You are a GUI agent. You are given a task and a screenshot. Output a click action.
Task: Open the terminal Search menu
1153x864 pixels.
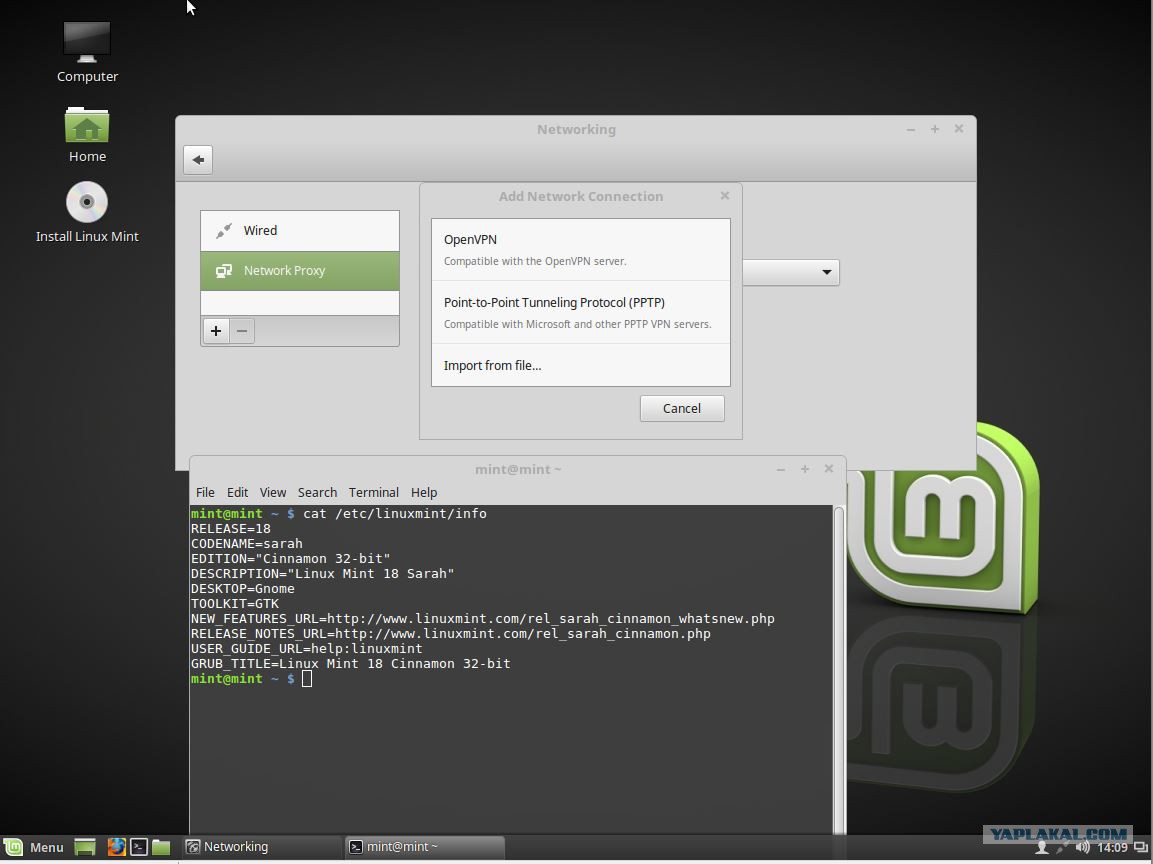click(x=317, y=493)
